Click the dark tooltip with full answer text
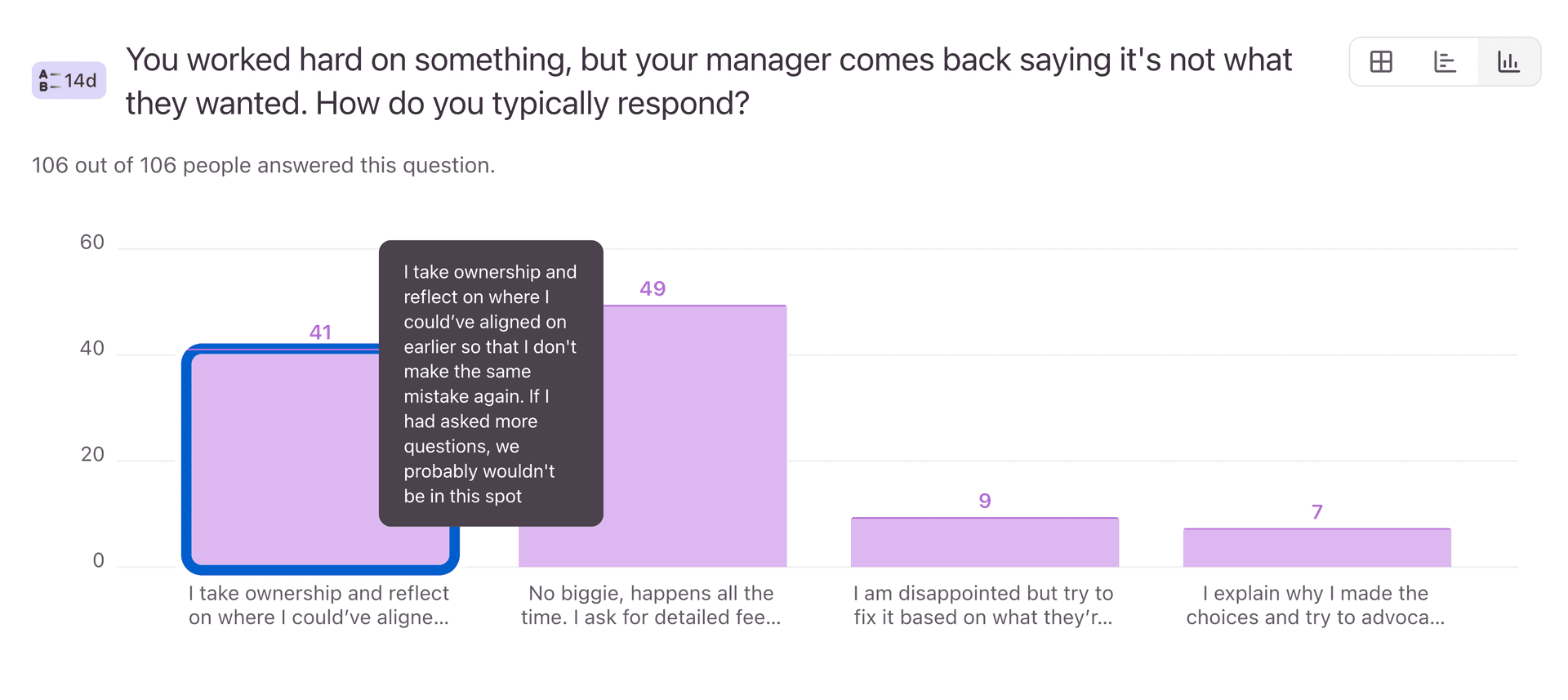Viewport: 1568px width, 700px height. [491, 383]
